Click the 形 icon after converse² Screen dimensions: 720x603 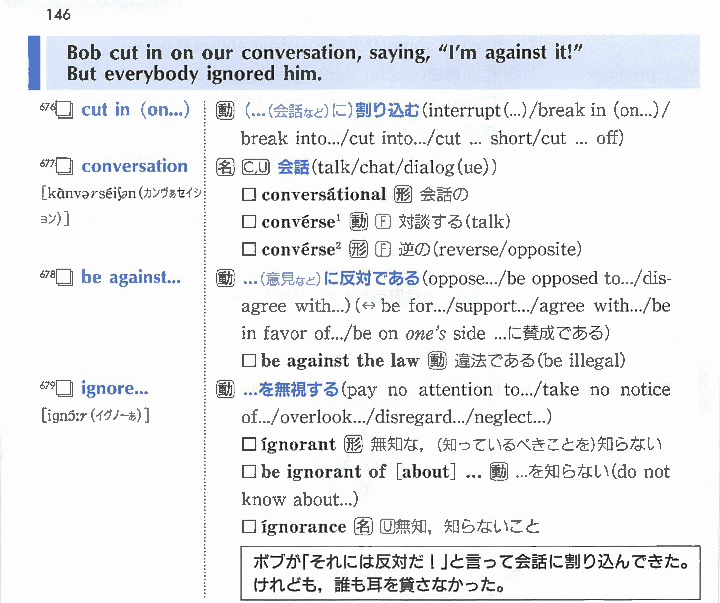tap(359, 249)
